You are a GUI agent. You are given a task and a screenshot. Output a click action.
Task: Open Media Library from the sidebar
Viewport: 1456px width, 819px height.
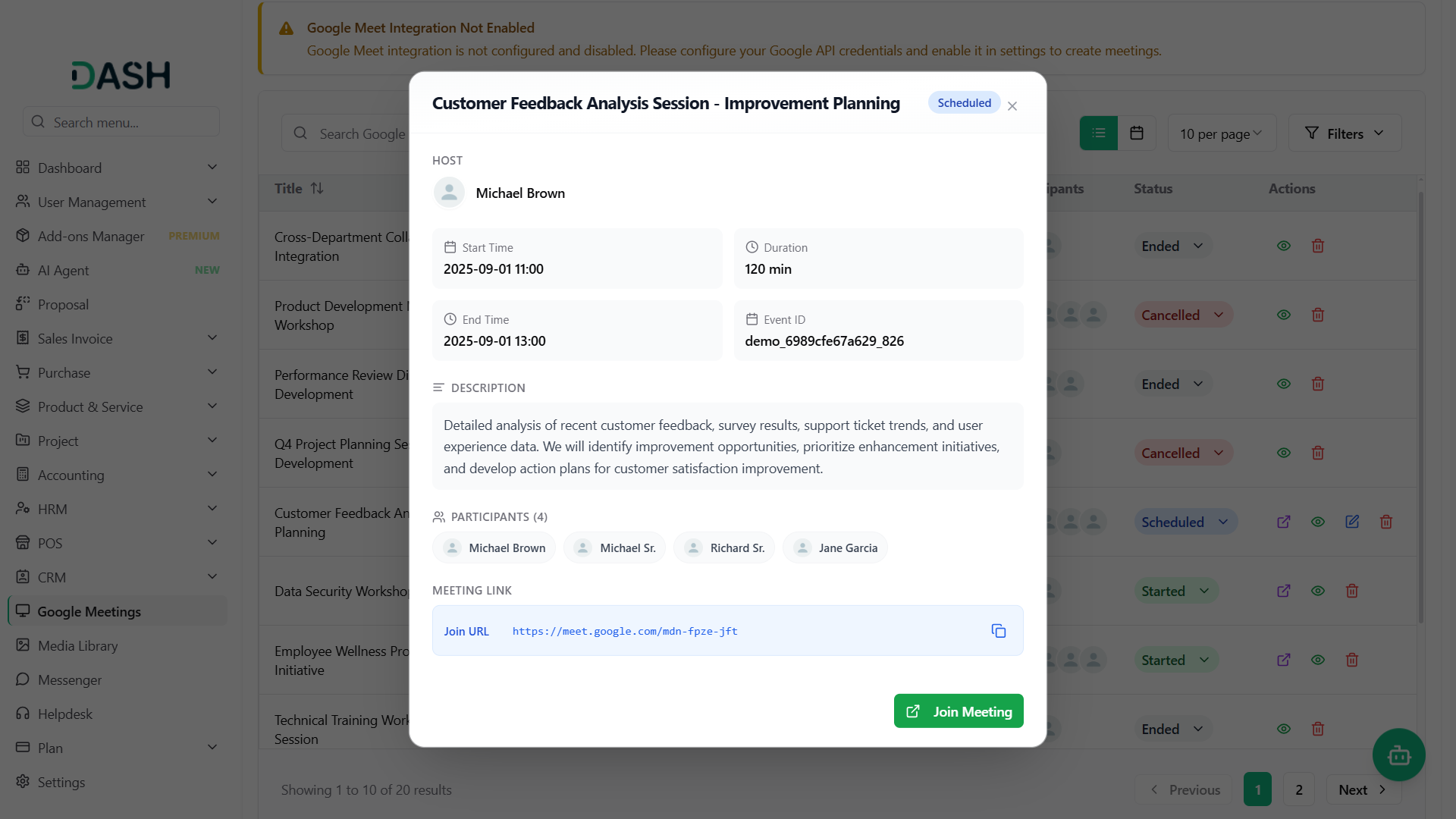pyautogui.click(x=118, y=645)
